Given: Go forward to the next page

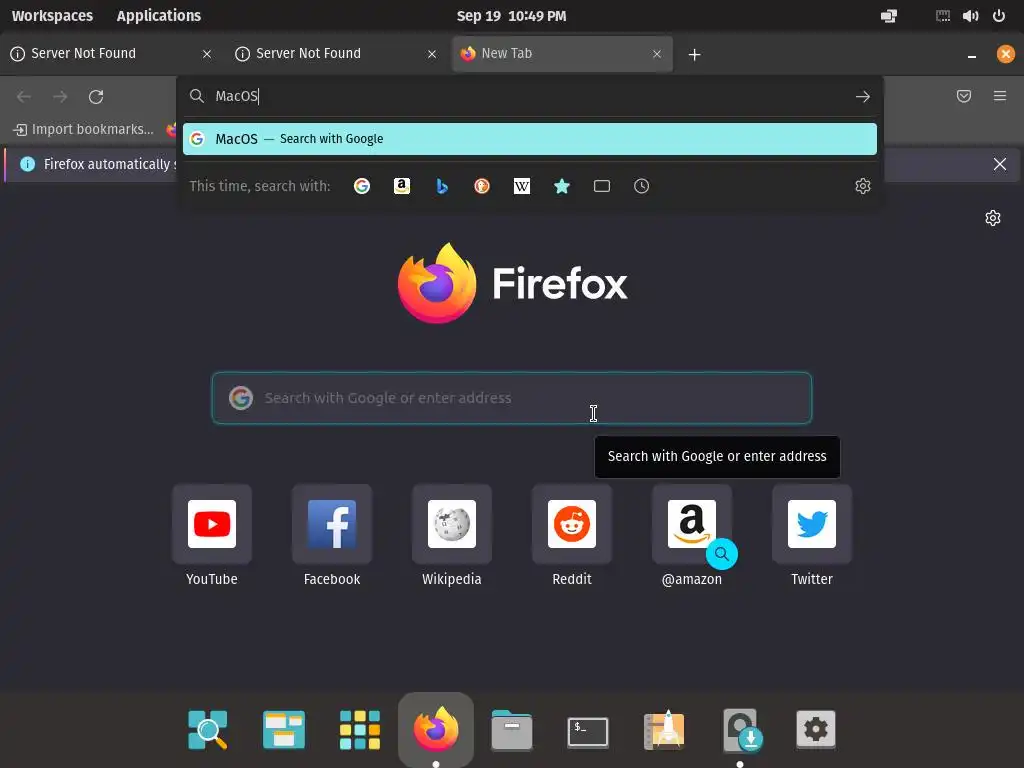Looking at the screenshot, I should click(x=60, y=97).
